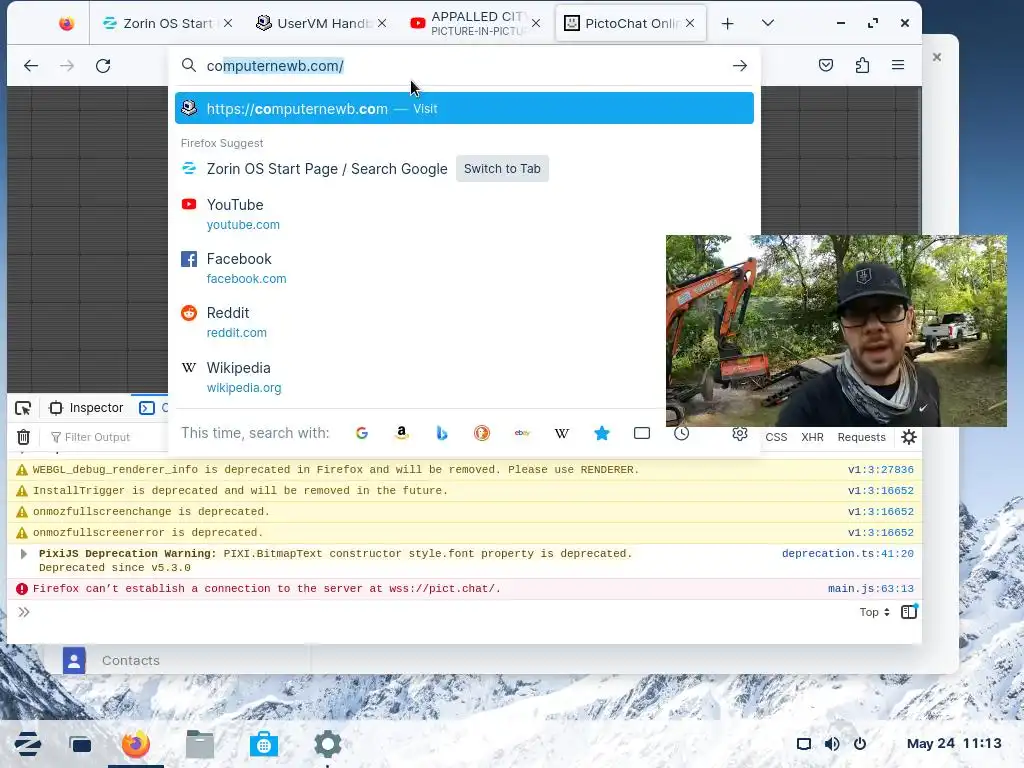
Task: Click the Filter Output field
Action: pos(98,437)
